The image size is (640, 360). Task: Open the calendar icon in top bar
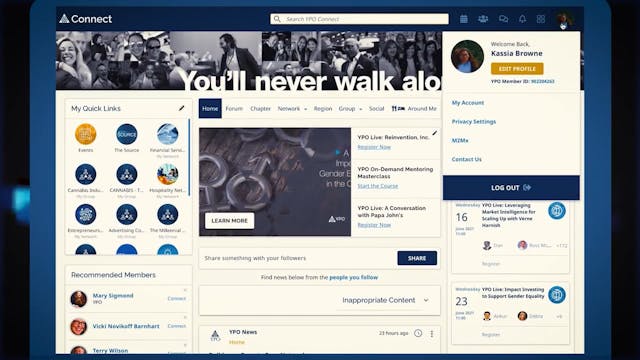click(464, 19)
